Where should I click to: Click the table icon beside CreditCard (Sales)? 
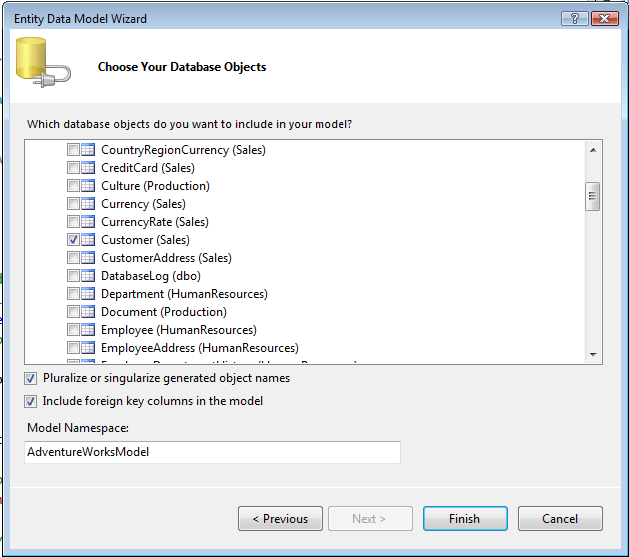[88, 168]
